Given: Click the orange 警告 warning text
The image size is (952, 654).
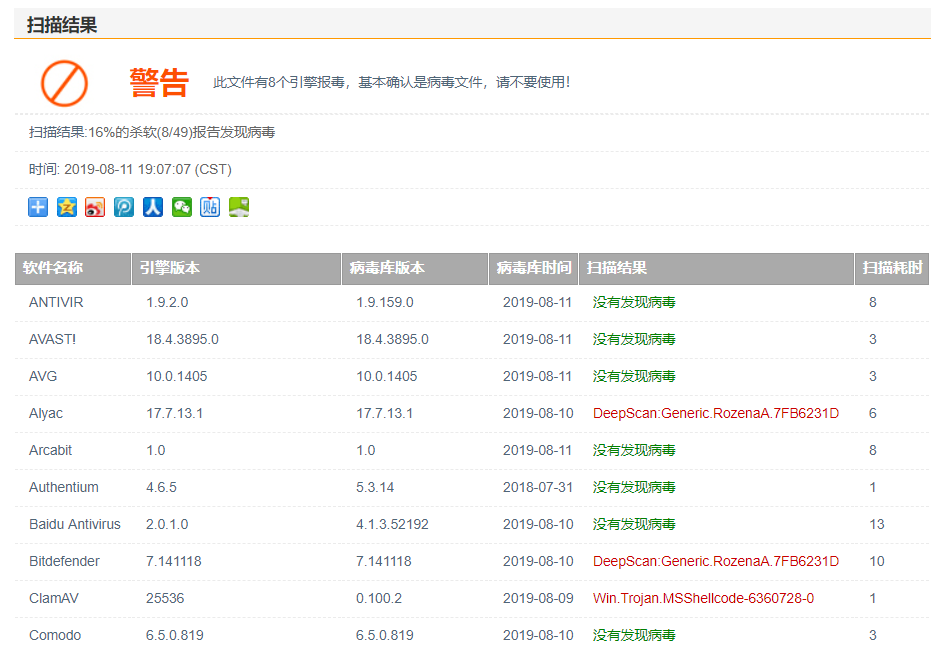Looking at the screenshot, I should pos(159,83).
